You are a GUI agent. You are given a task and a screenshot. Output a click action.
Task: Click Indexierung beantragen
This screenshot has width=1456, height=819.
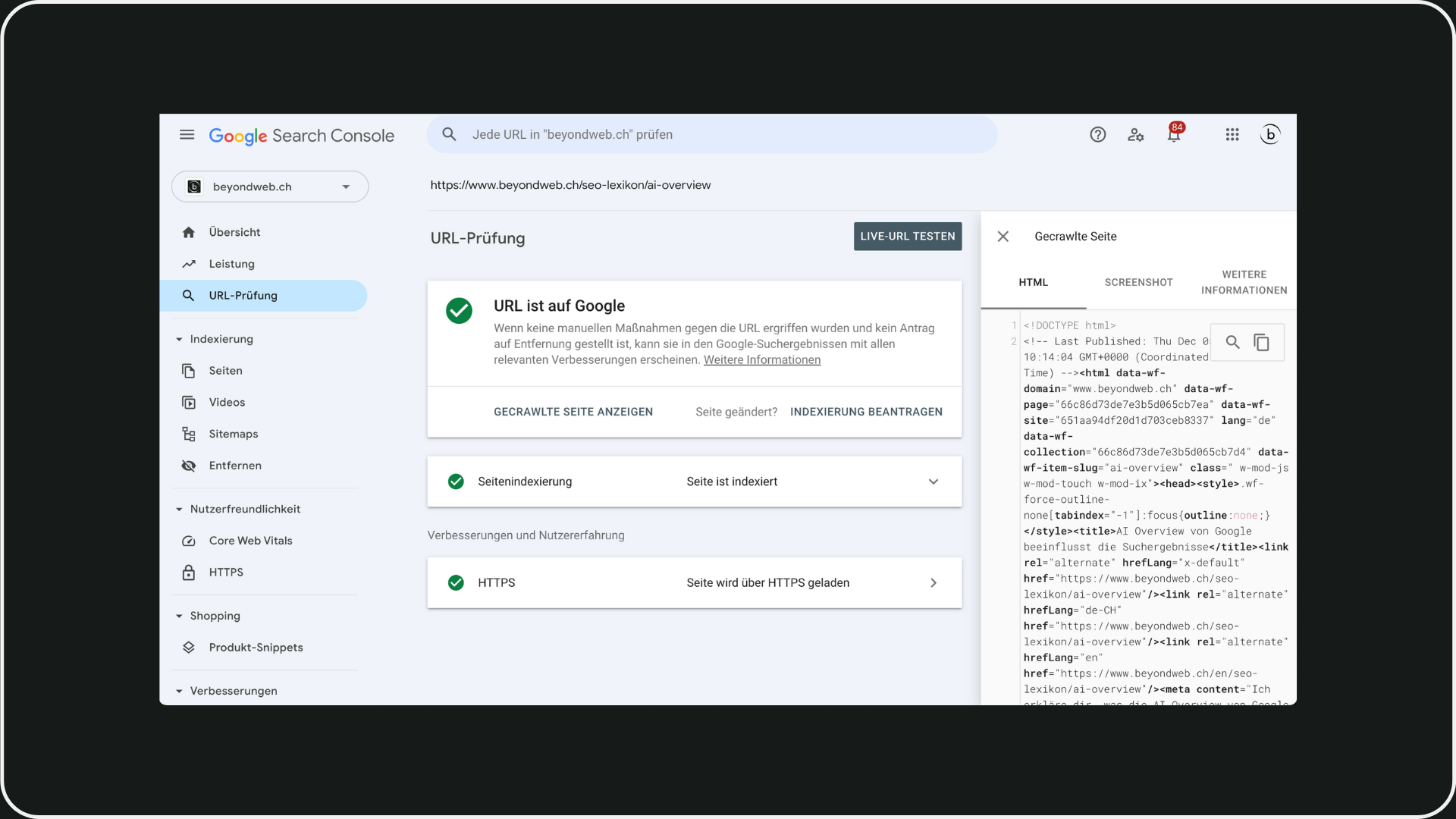pyautogui.click(x=866, y=412)
